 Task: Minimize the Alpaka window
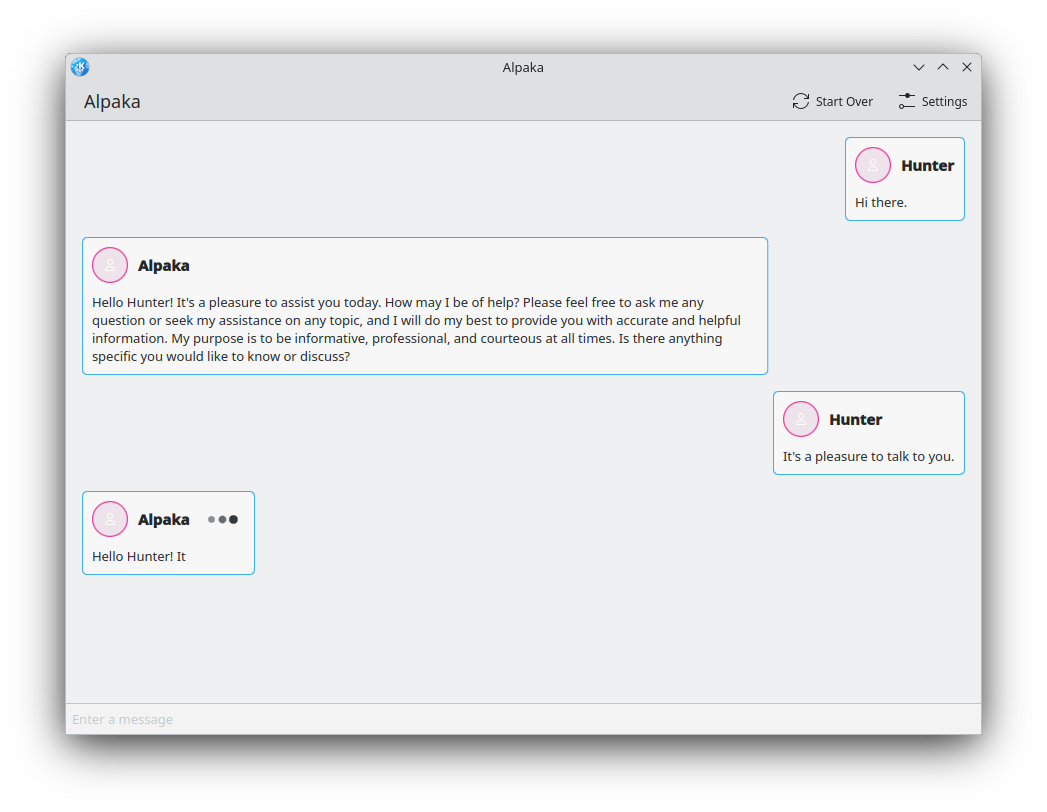(x=919, y=67)
